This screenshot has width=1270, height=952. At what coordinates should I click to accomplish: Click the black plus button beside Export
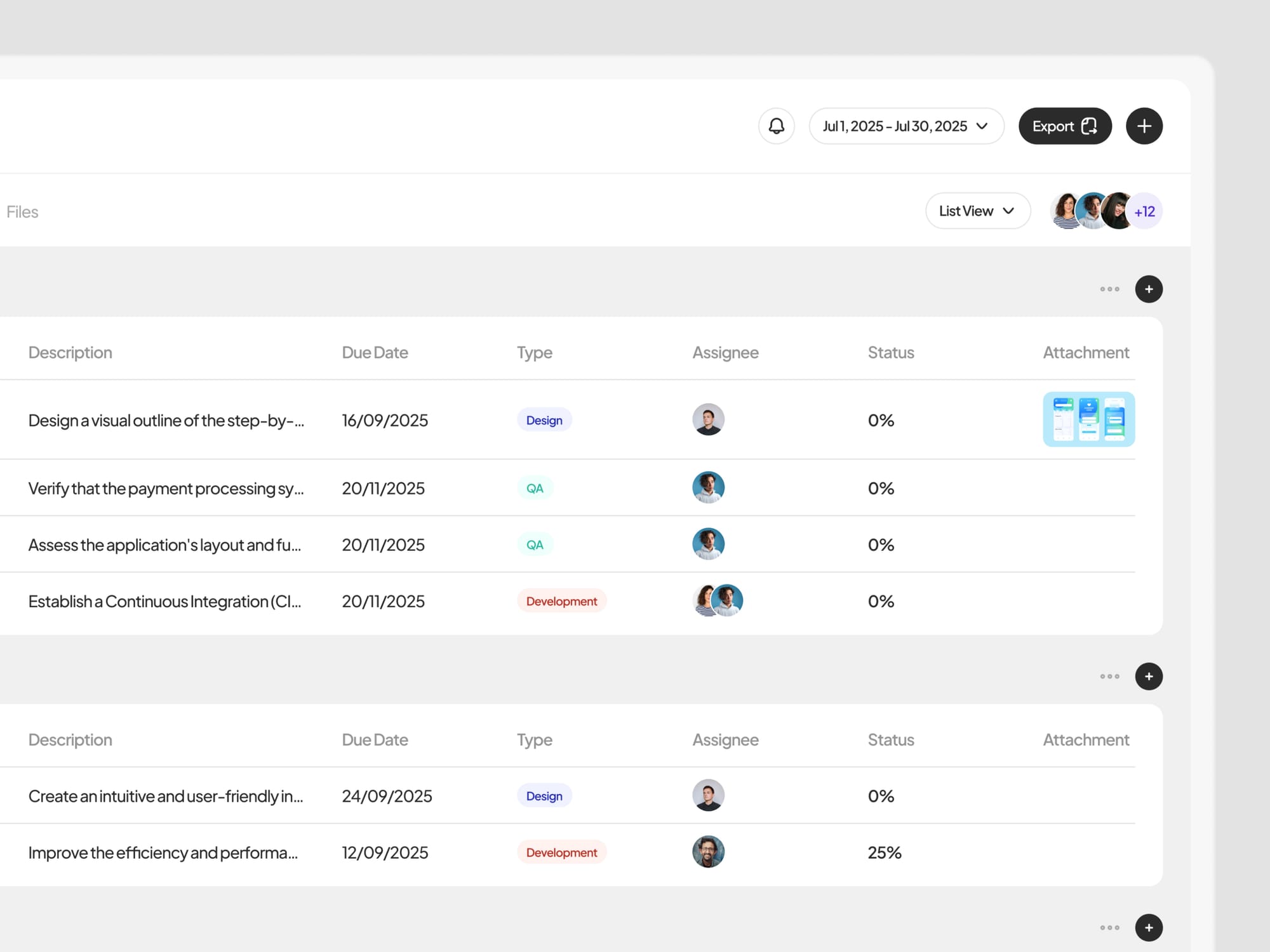pyautogui.click(x=1144, y=126)
